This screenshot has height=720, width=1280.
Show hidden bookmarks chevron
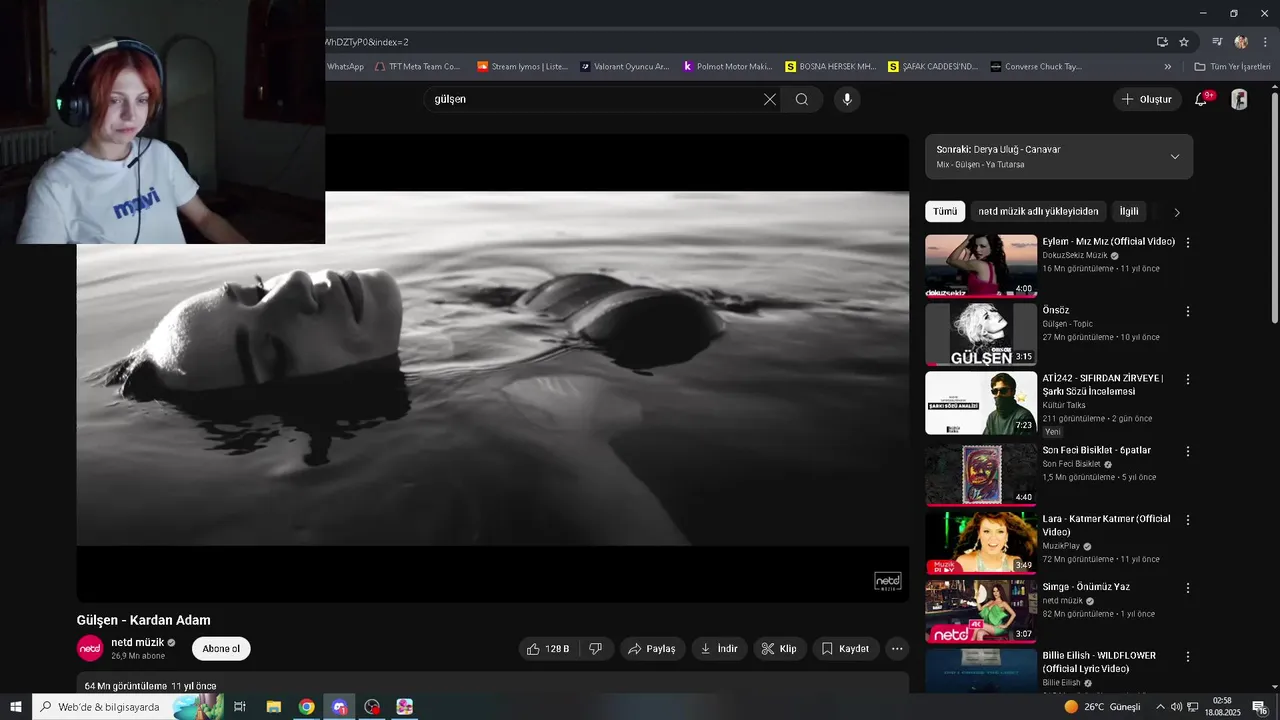(1168, 67)
